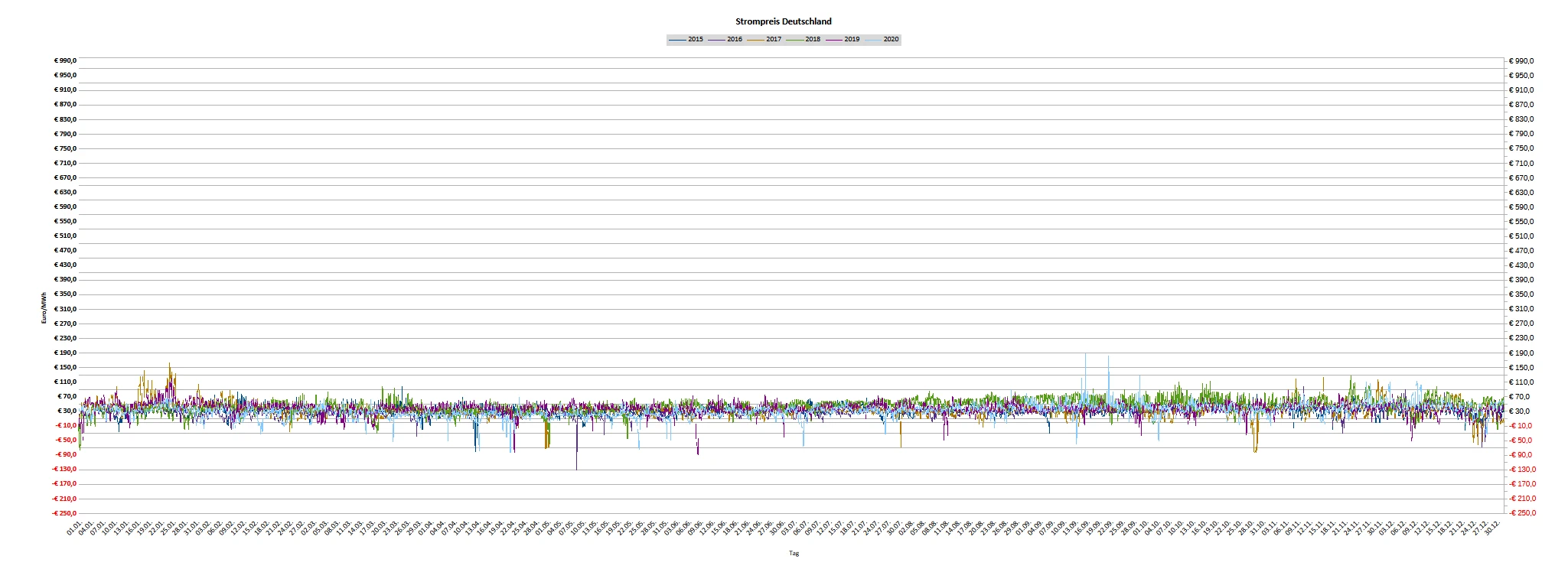This screenshot has width=1568, height=569.
Task: Click the deepest purple negative spike near 10.05.
Action: [x=576, y=467]
